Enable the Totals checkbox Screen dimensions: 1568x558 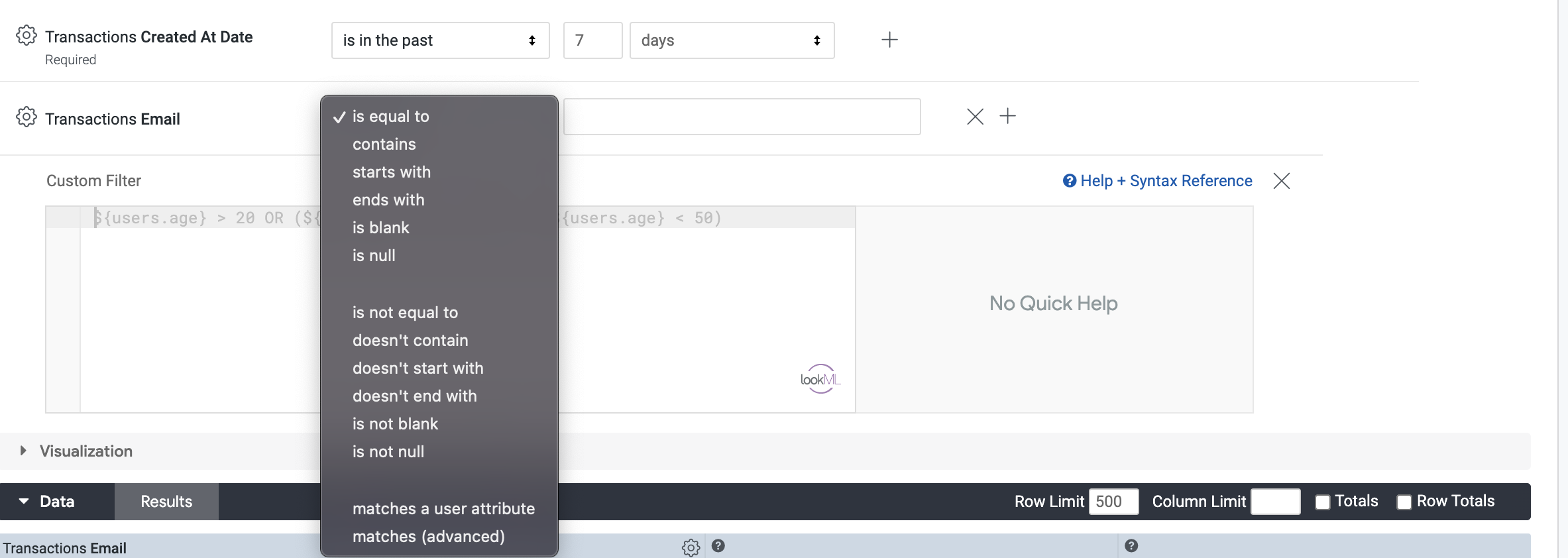click(1322, 502)
